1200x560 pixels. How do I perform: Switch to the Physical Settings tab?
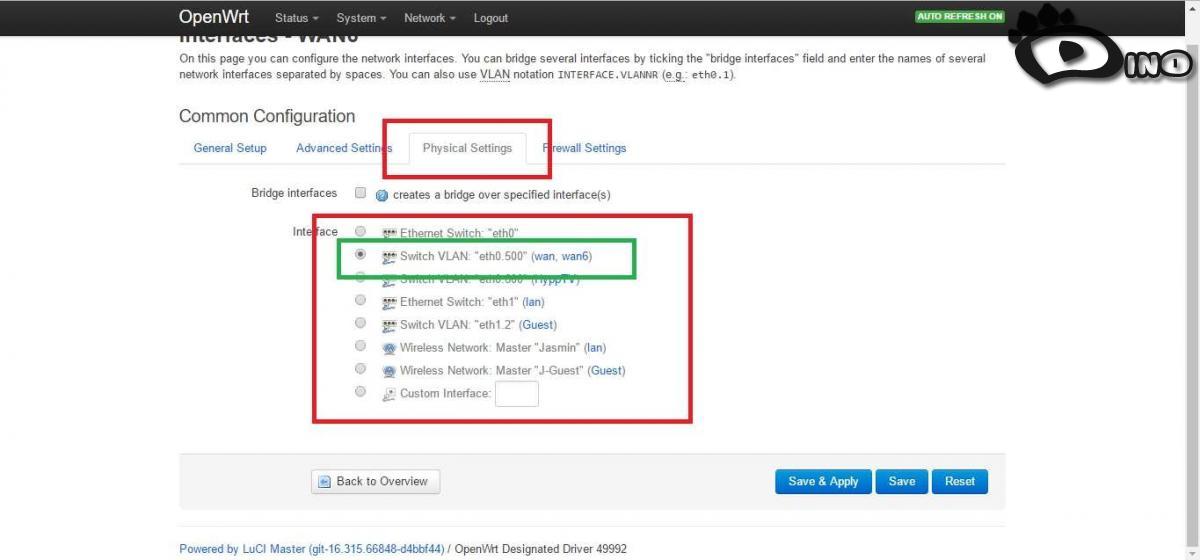467,148
